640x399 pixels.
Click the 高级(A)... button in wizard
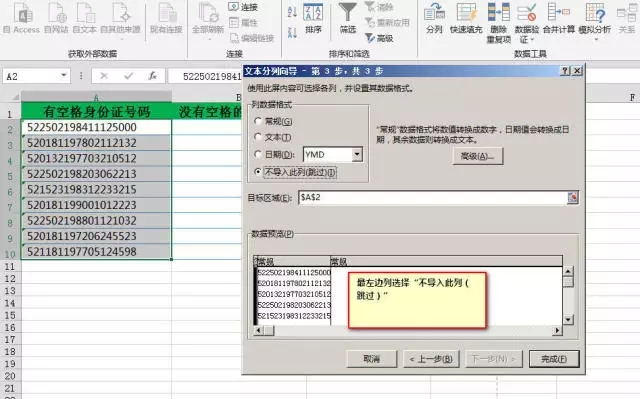point(478,156)
